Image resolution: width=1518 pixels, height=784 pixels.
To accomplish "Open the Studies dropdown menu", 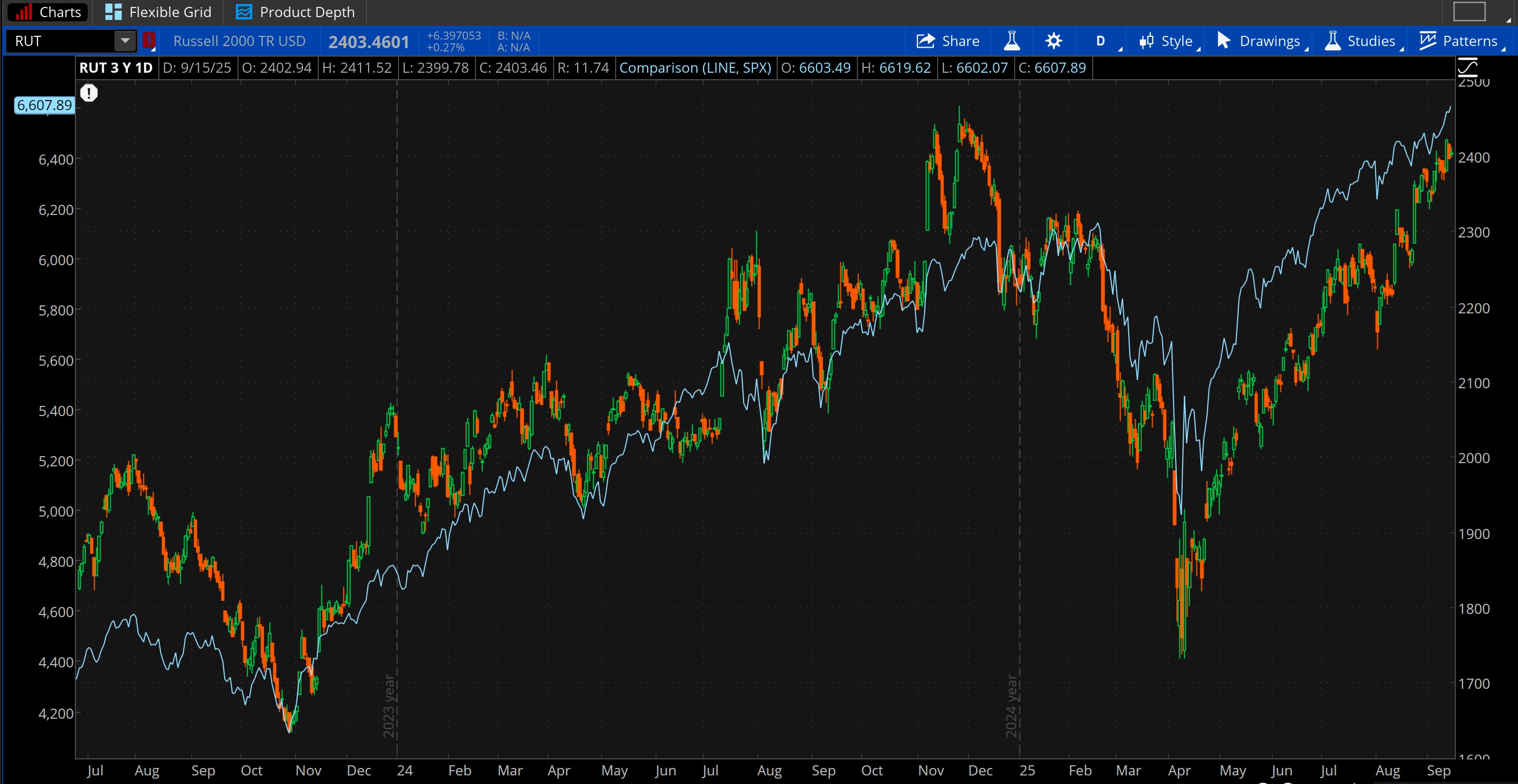I will click(1362, 41).
